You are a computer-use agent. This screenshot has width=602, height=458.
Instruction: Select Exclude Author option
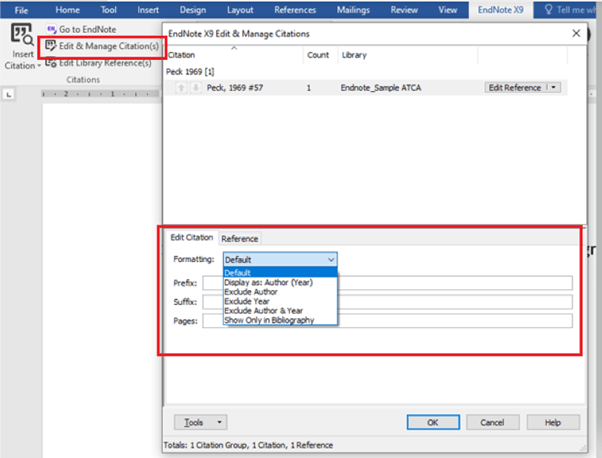pyautogui.click(x=253, y=291)
